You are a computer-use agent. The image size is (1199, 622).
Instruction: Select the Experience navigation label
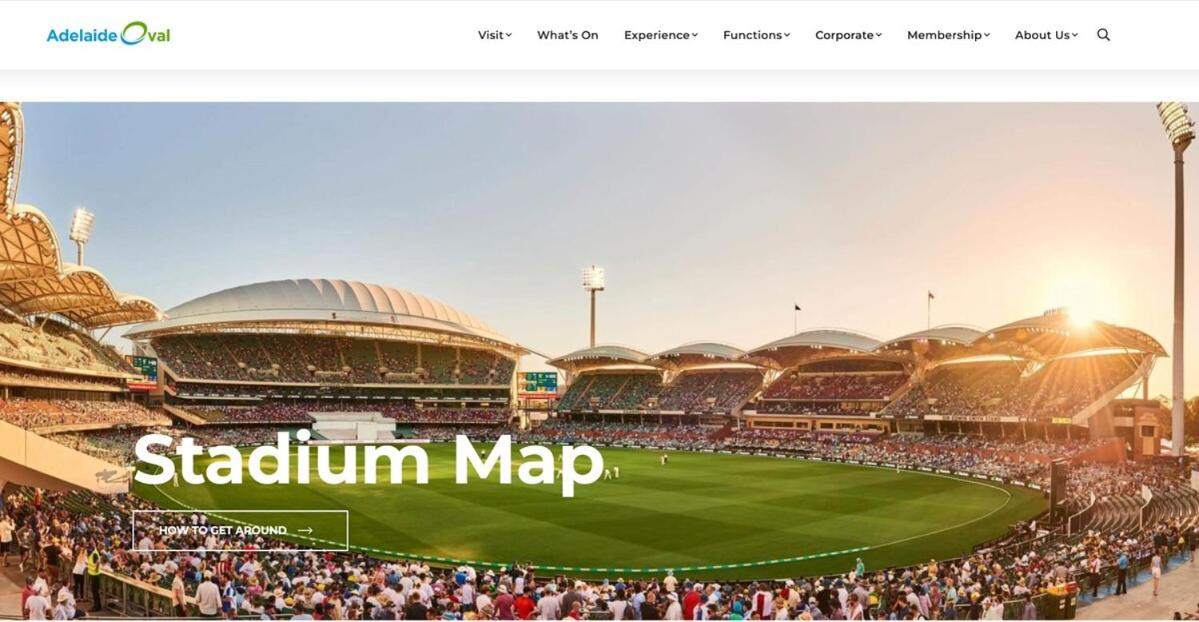tap(657, 35)
